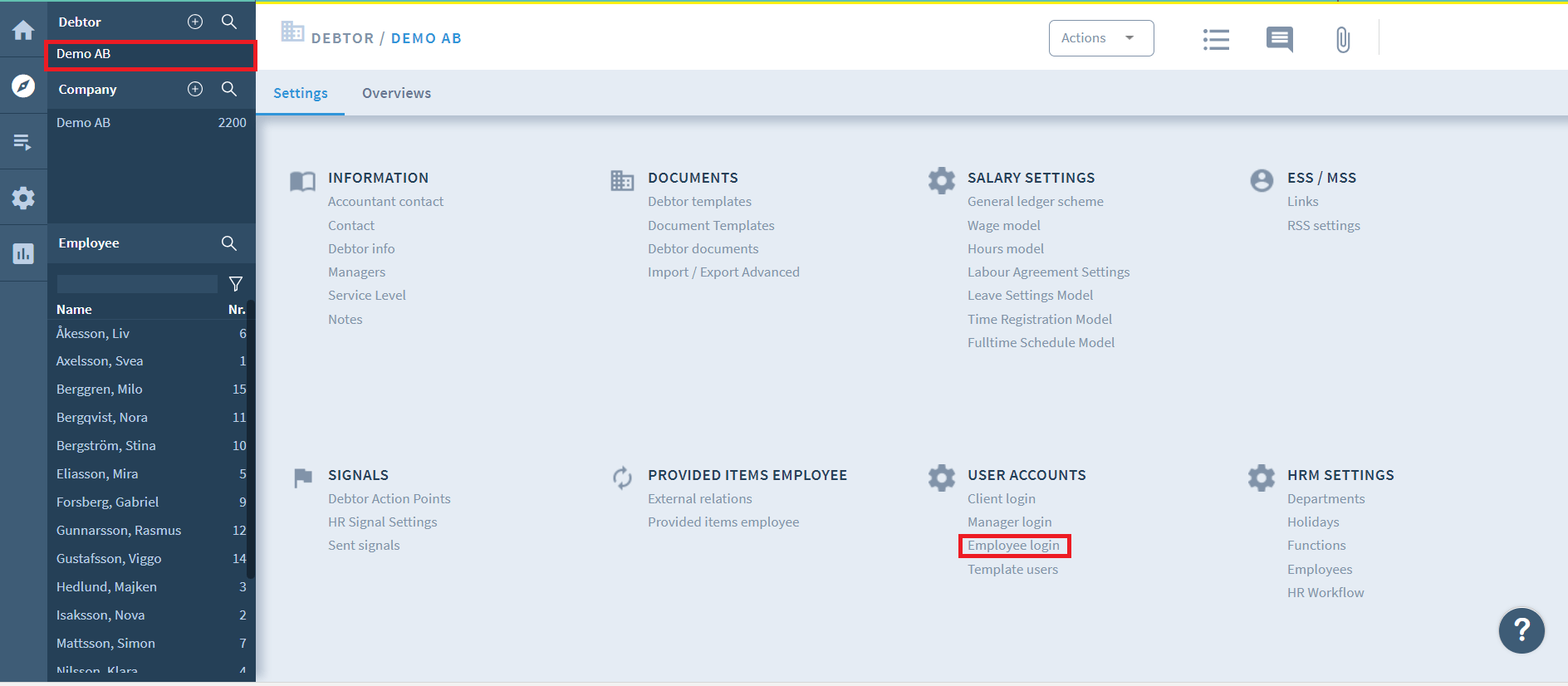Viewport: 1568px width, 686px height.
Task: Click the HRM Settings gear icon
Action: click(1262, 478)
